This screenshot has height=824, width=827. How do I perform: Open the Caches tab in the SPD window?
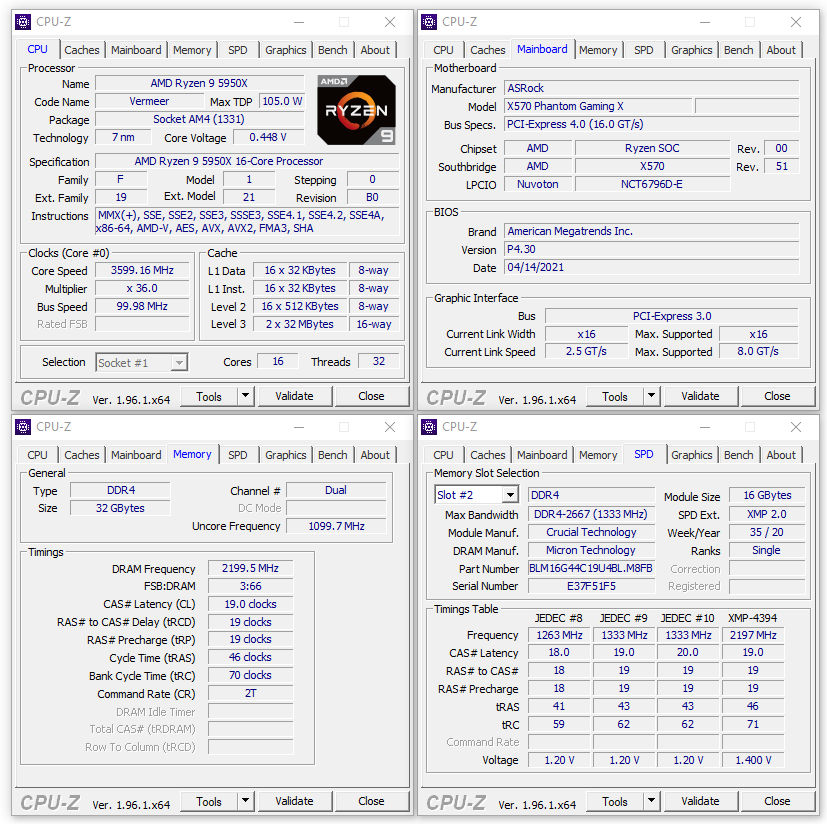(x=488, y=455)
